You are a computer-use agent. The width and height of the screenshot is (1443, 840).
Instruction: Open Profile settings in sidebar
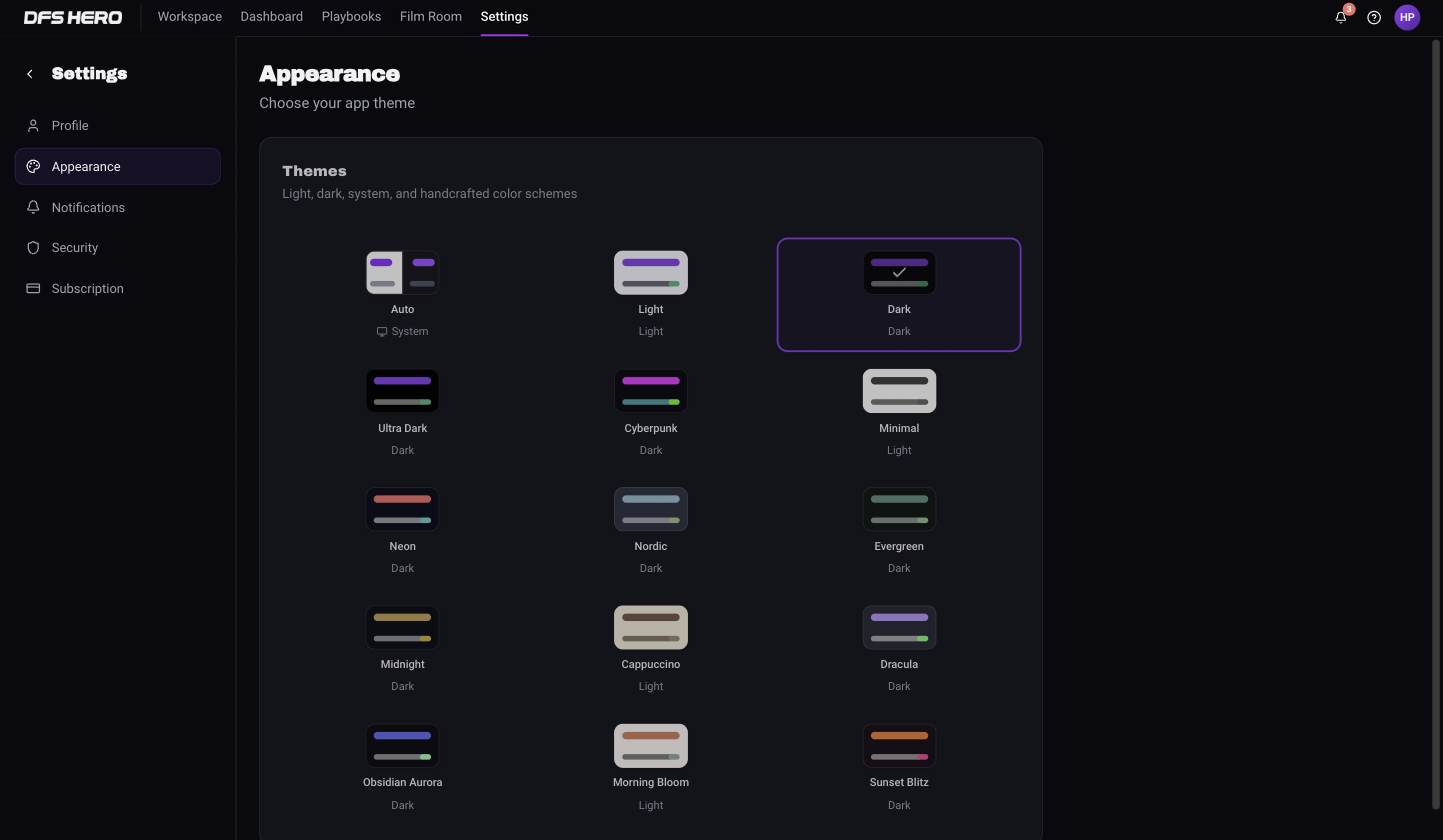pos(118,125)
